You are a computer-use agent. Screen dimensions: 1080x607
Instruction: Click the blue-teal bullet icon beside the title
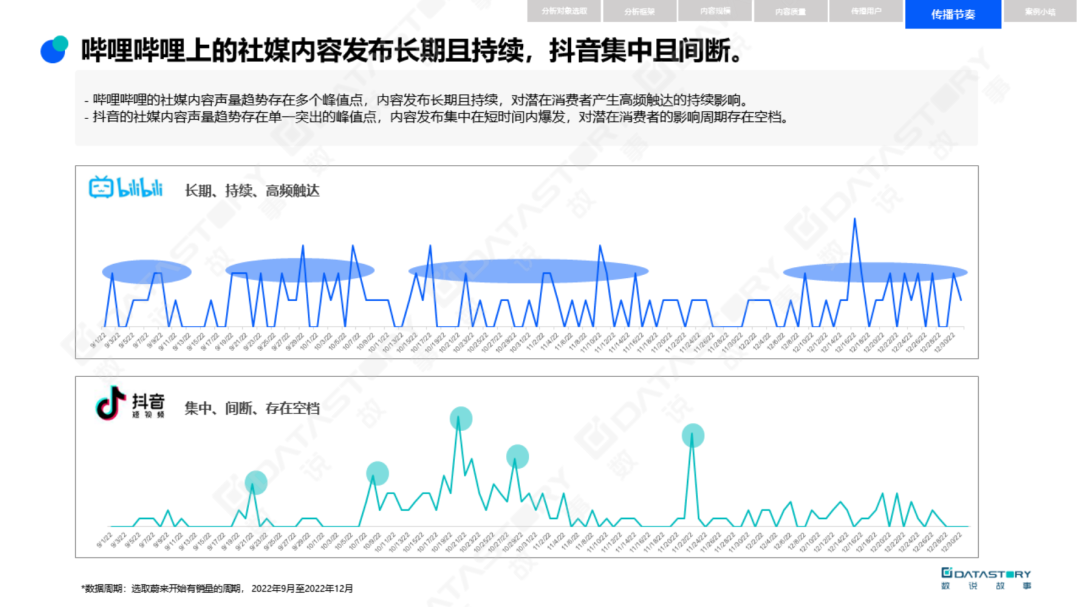click(x=54, y=50)
